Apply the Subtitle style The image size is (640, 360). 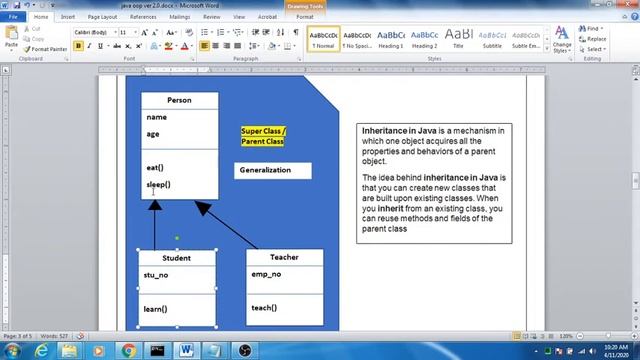pyautogui.click(x=492, y=39)
